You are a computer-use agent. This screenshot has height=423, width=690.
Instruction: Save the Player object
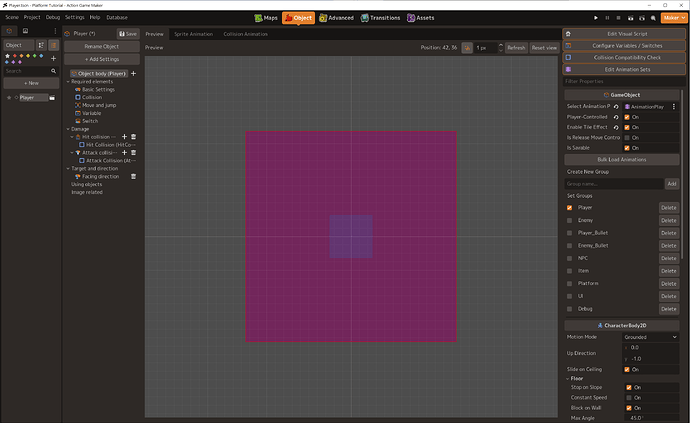click(128, 34)
